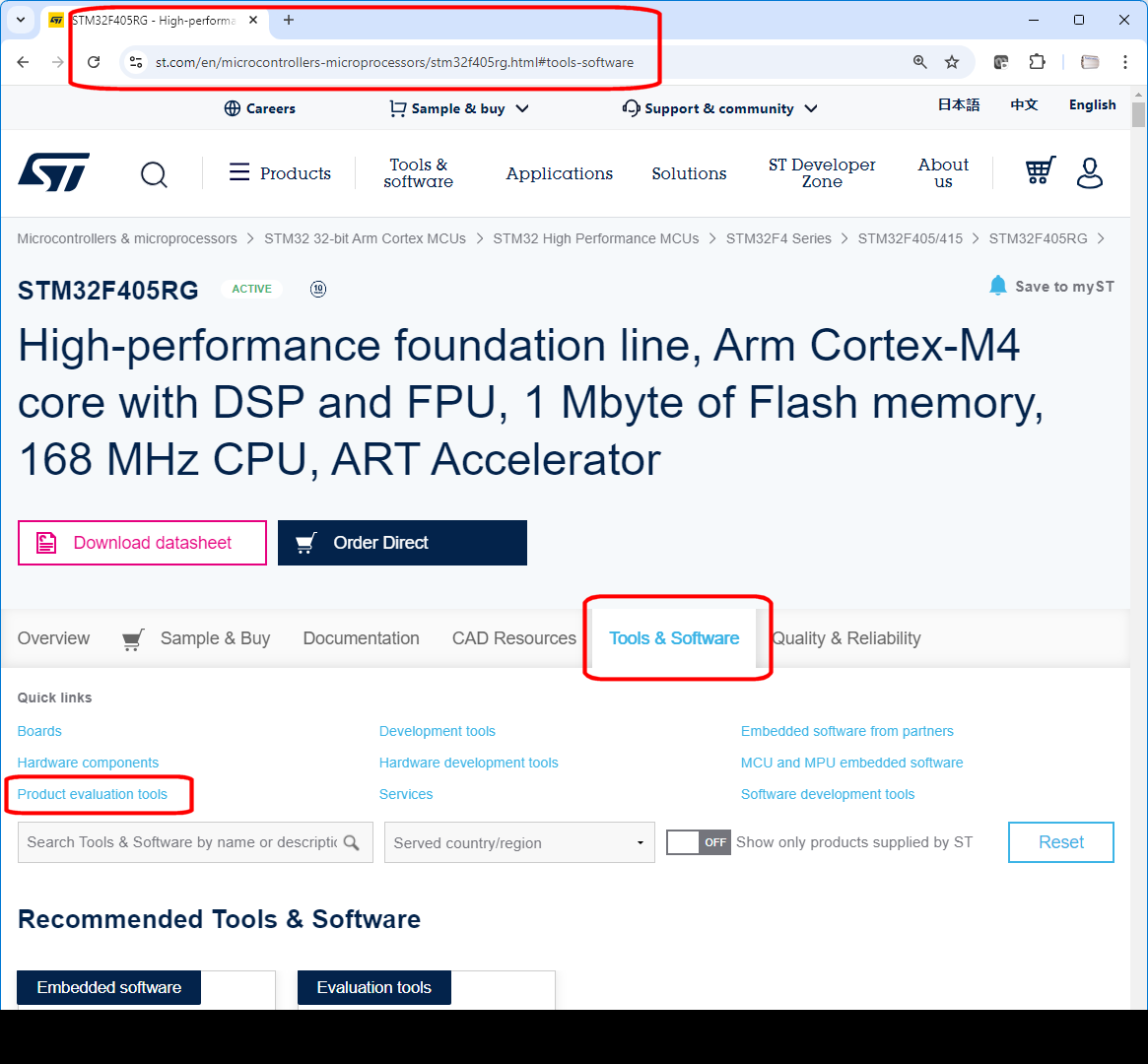Open the shopping cart icon

pyautogui.click(x=1040, y=171)
